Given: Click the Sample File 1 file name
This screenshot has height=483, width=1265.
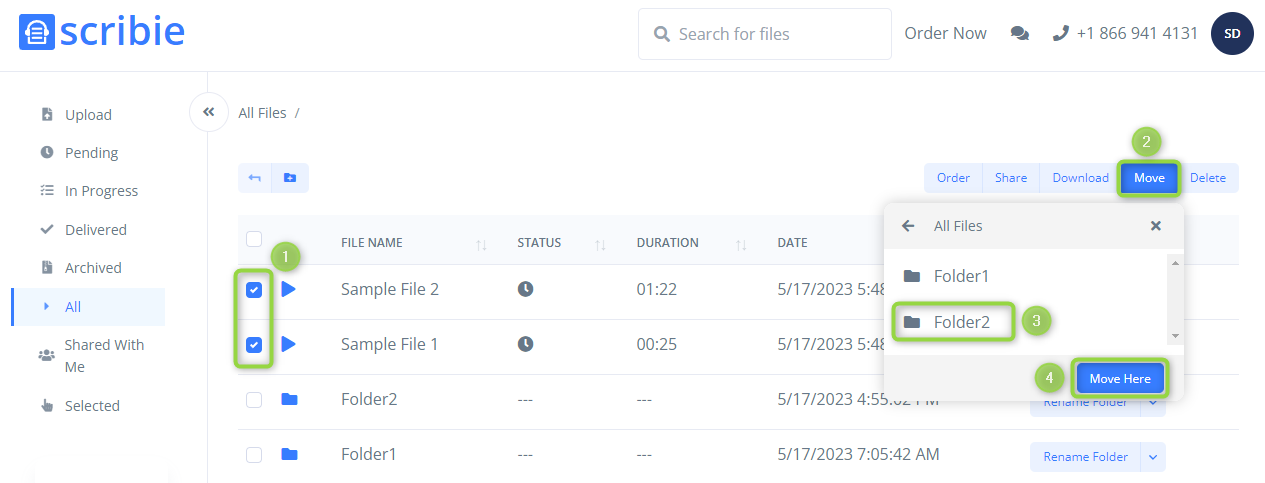Looking at the screenshot, I should point(389,344).
